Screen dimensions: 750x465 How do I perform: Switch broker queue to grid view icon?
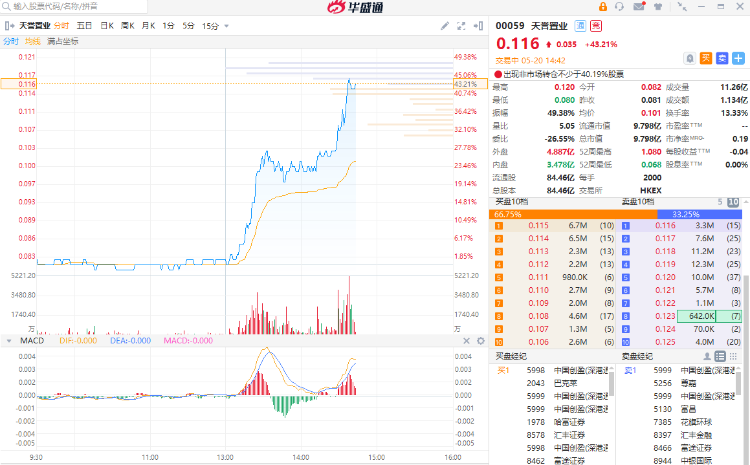[733, 356]
